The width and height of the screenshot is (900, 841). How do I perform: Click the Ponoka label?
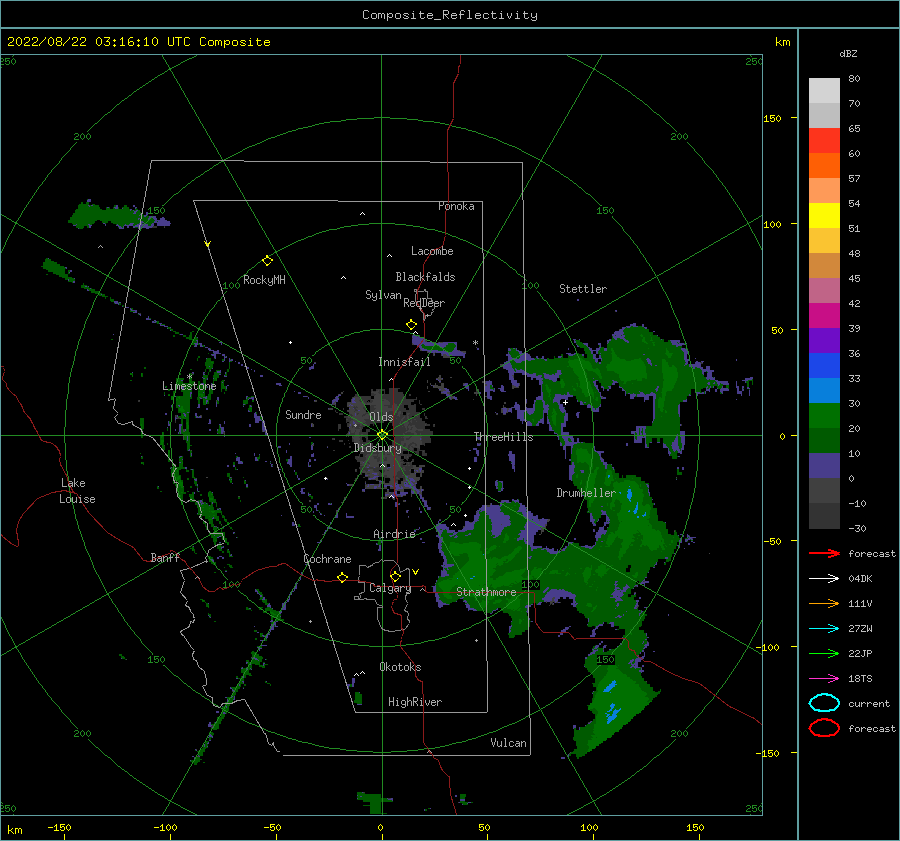pyautogui.click(x=456, y=206)
